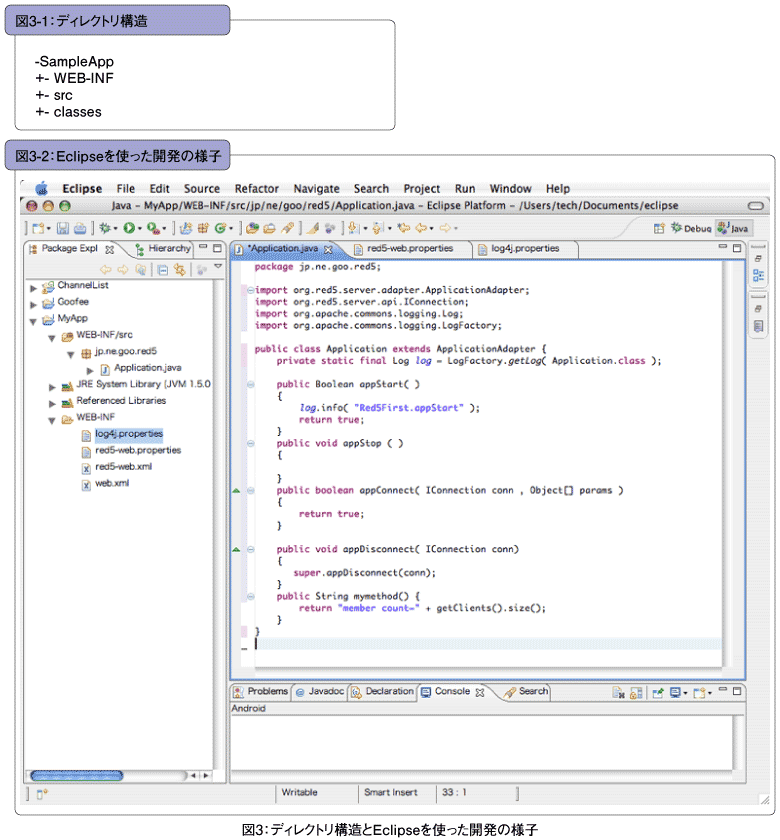The height and width of the screenshot is (840, 780).
Task: Click the New Java Package icon
Action: (203, 228)
